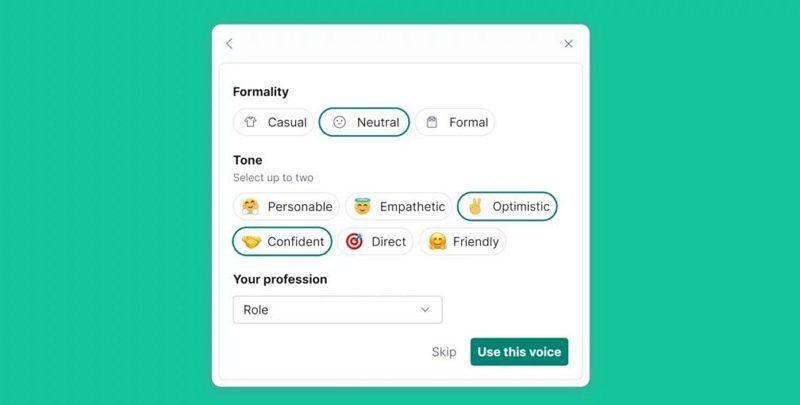Toggle the Friendly tone chip
This screenshot has height=405, width=800.
coord(463,242)
